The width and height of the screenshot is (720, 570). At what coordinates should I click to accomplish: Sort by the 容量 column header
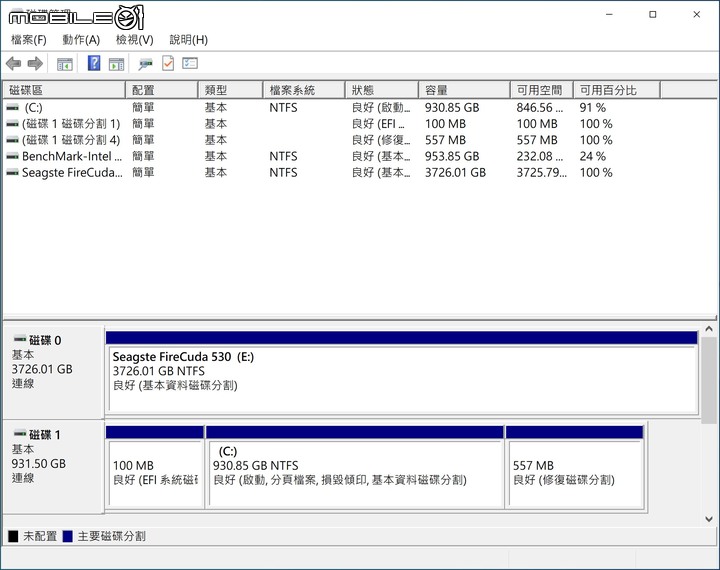pyautogui.click(x=465, y=90)
